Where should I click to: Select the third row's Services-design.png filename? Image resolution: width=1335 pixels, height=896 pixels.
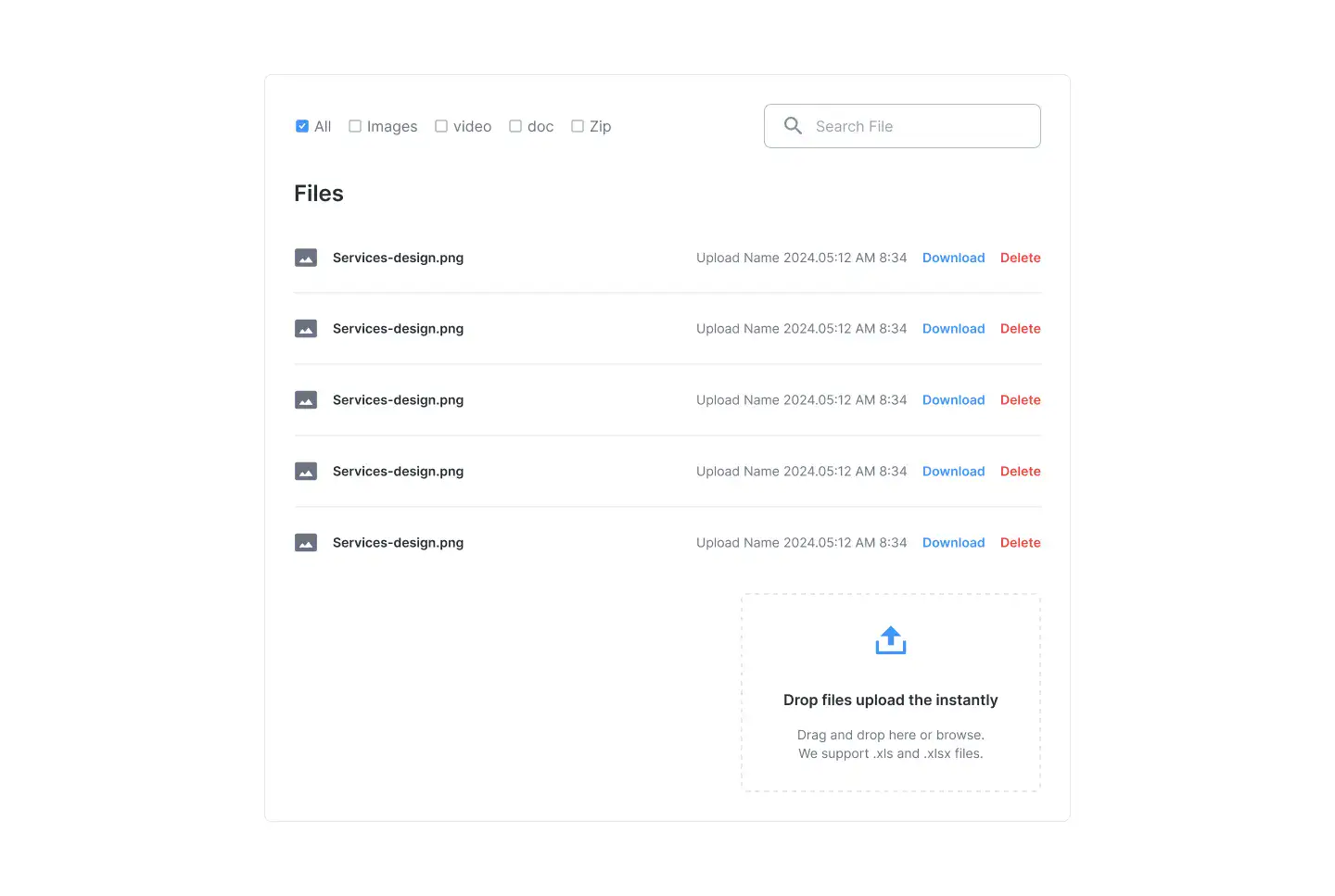coord(399,400)
